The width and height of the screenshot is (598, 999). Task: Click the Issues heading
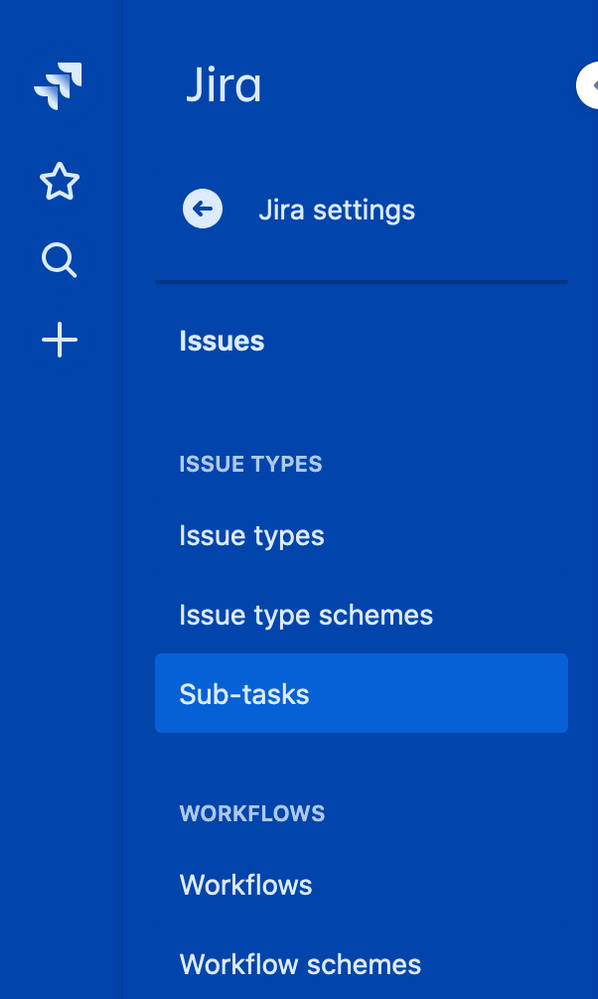click(222, 341)
